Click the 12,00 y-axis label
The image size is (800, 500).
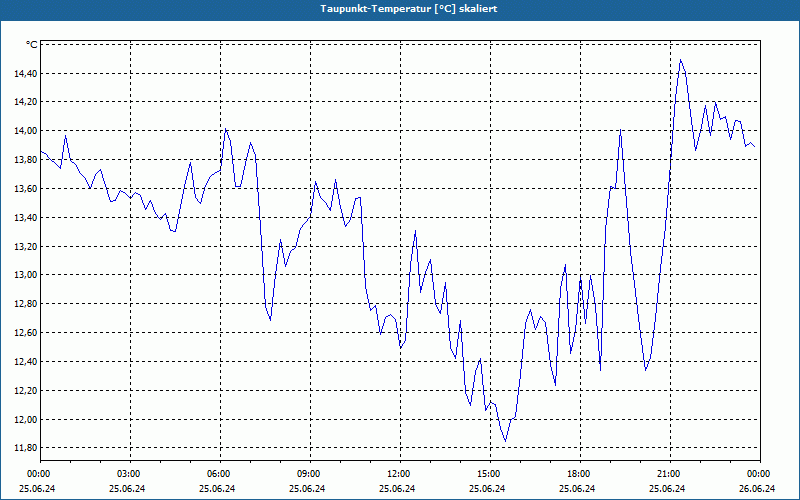click(x=25, y=419)
